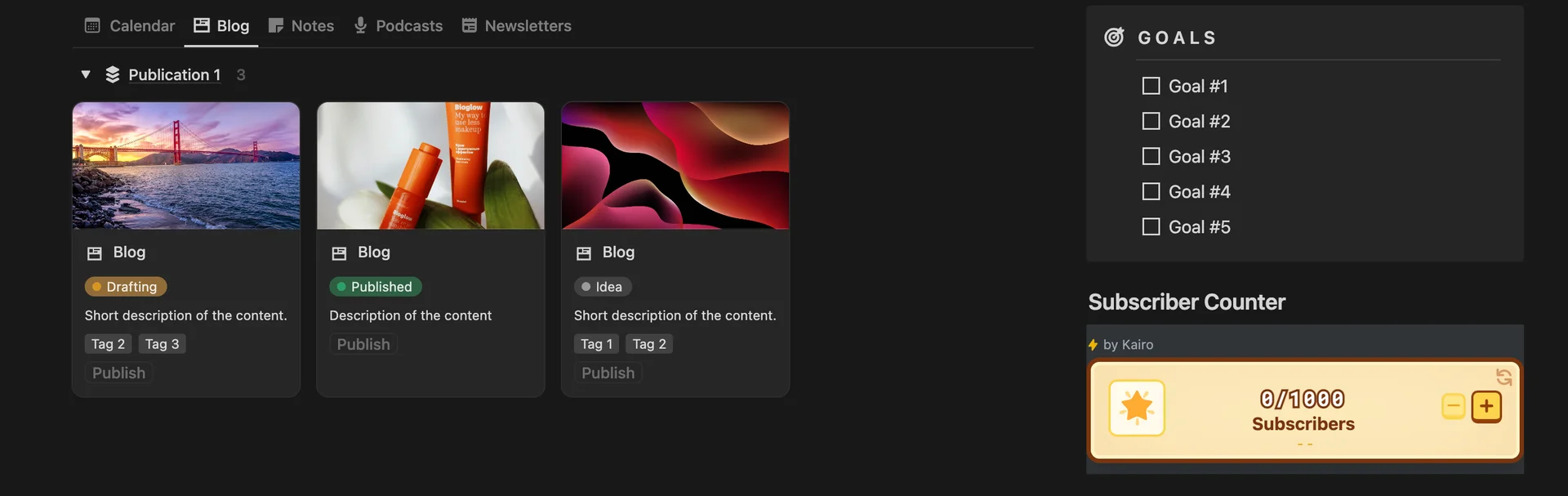Click the star icon in subscriber counter
This screenshot has height=496, width=1568.
pos(1136,407)
